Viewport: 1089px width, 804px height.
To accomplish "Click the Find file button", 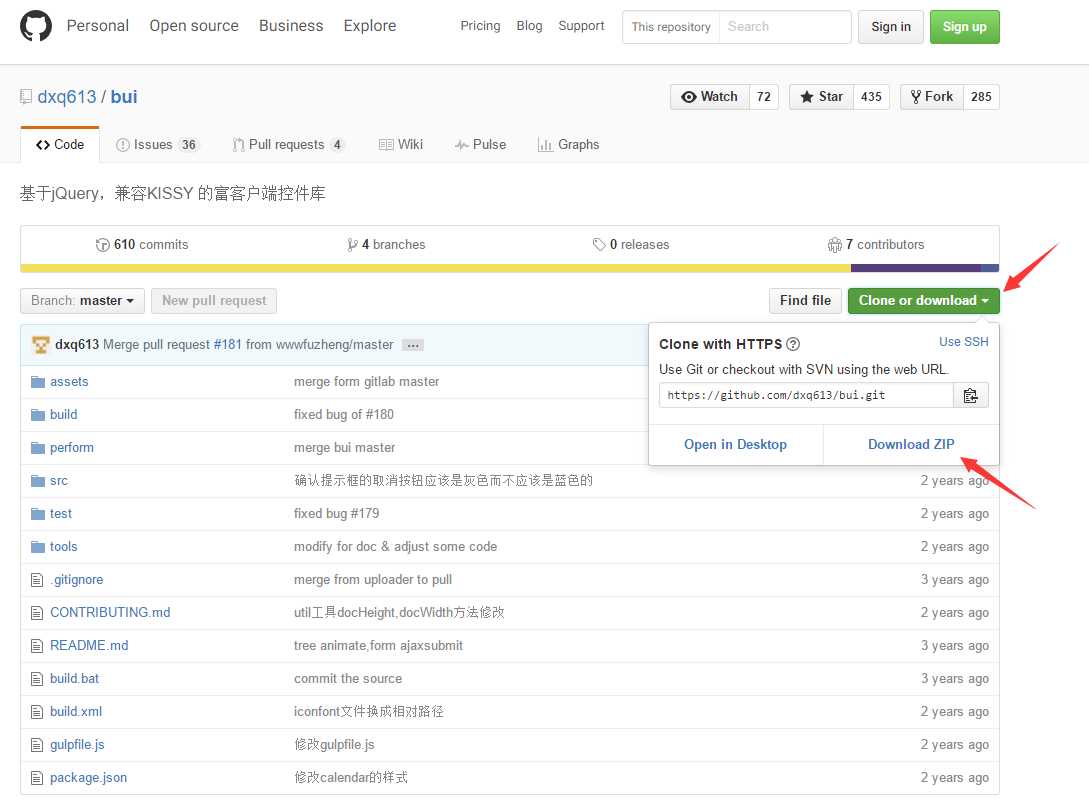I will [x=806, y=301].
